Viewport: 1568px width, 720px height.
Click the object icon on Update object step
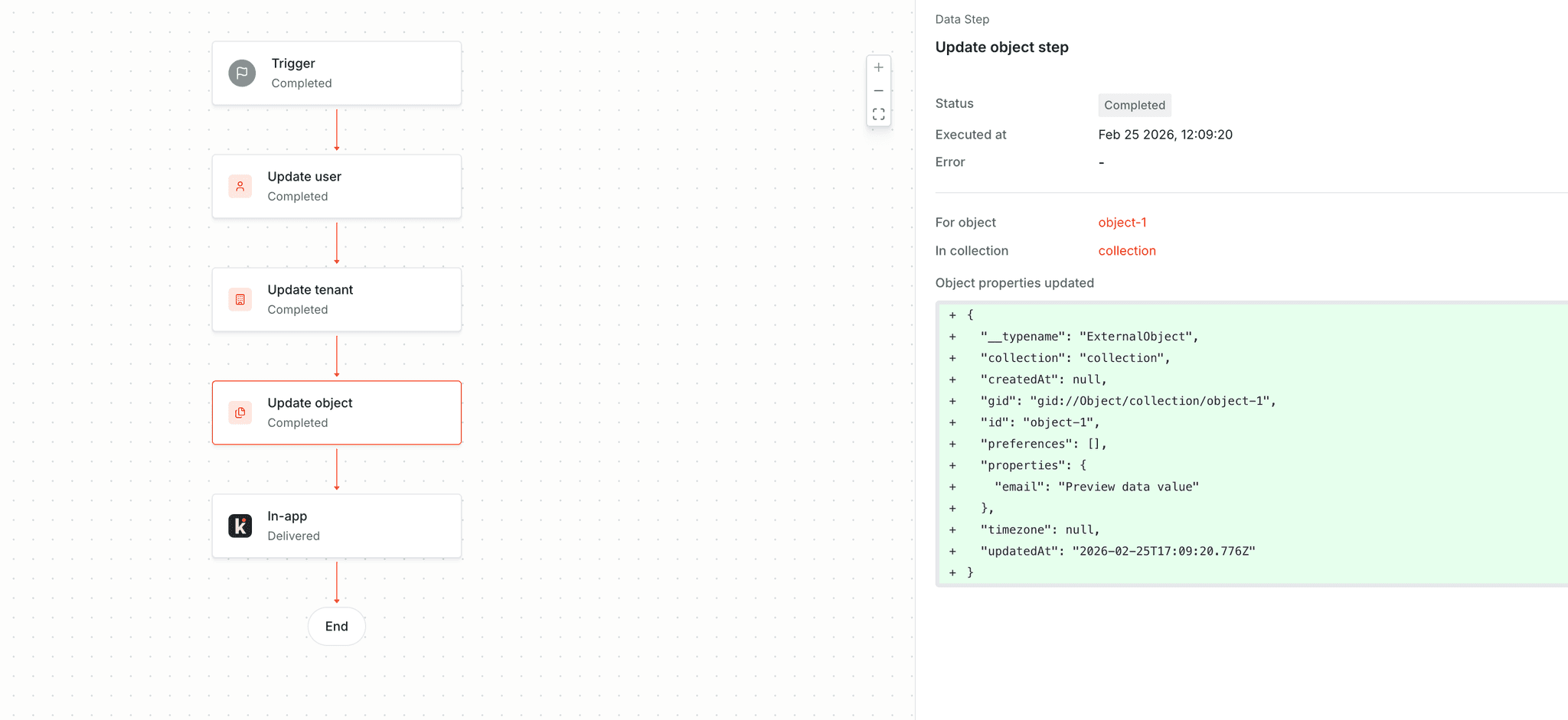point(241,412)
